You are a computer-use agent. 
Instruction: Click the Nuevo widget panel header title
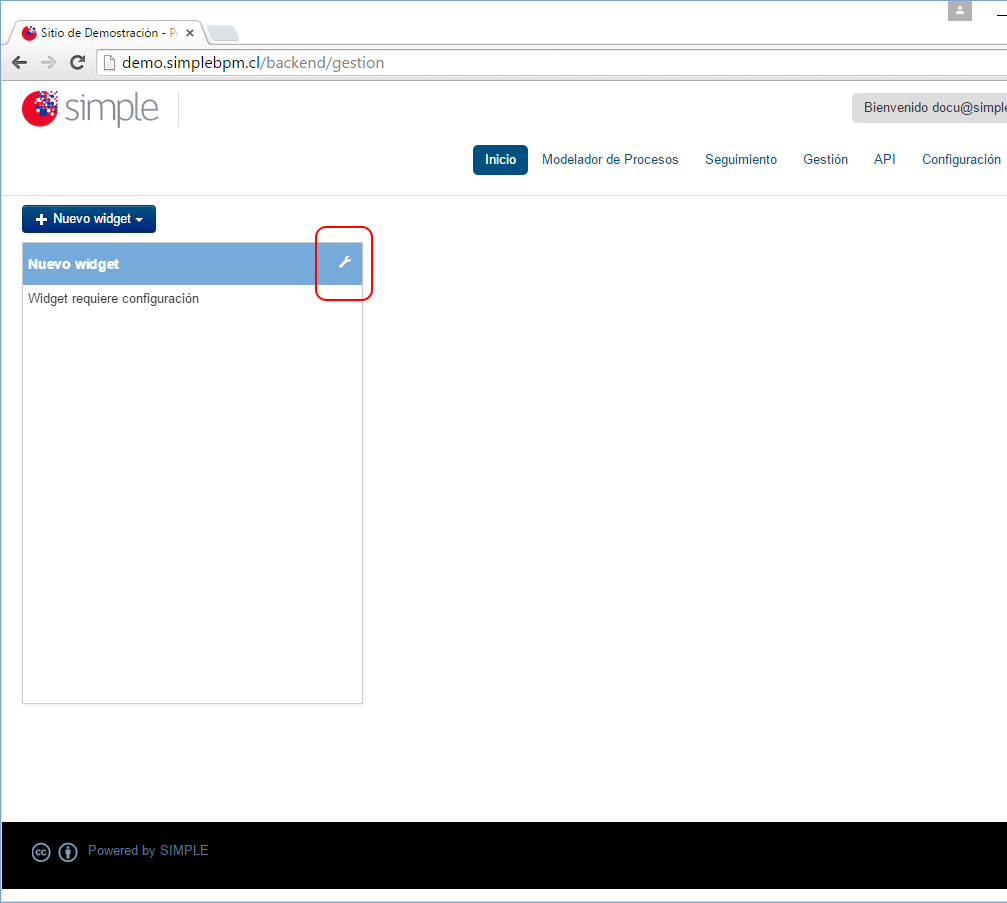73,264
